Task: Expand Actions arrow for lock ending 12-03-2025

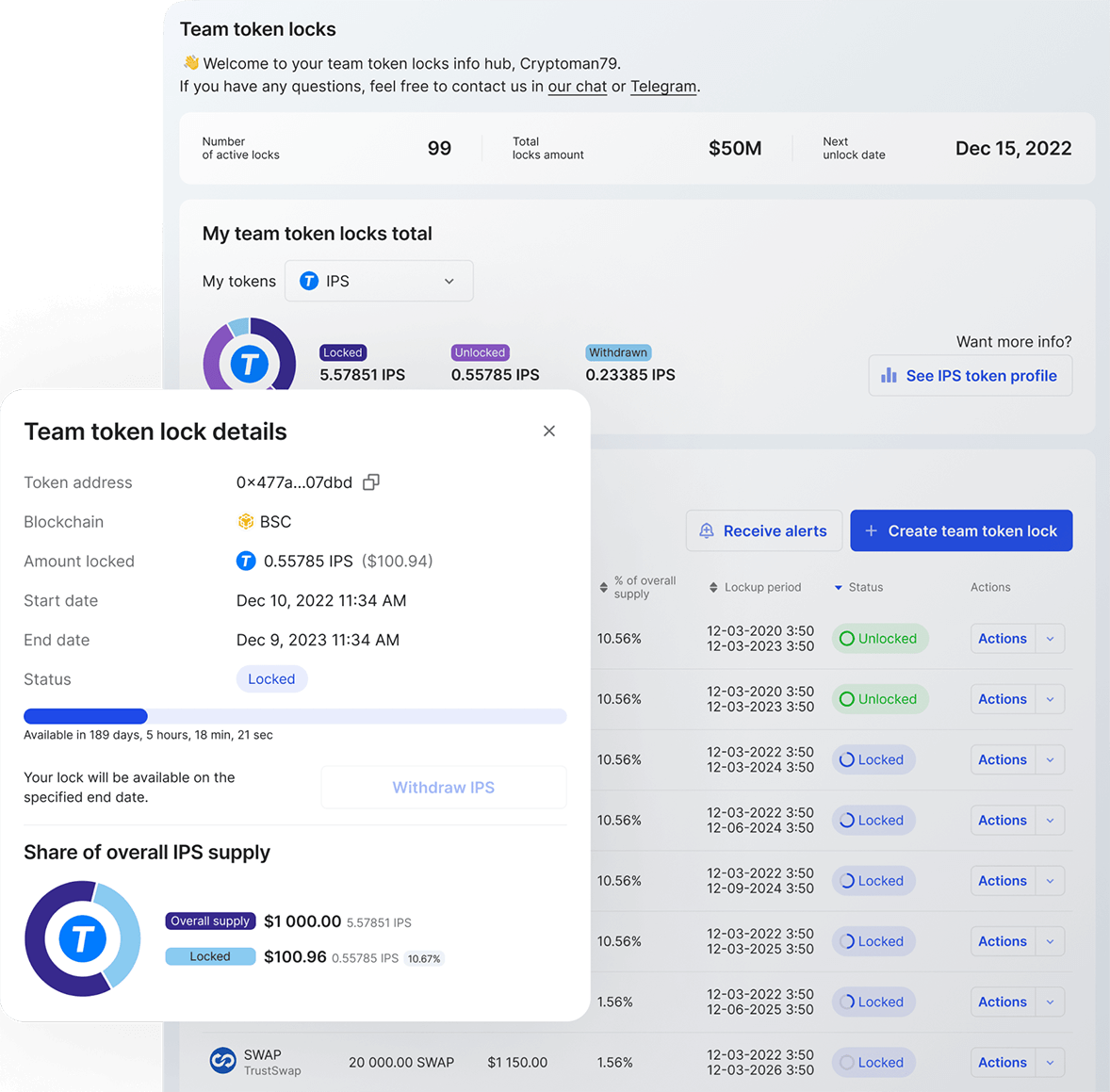Action: click(1050, 941)
